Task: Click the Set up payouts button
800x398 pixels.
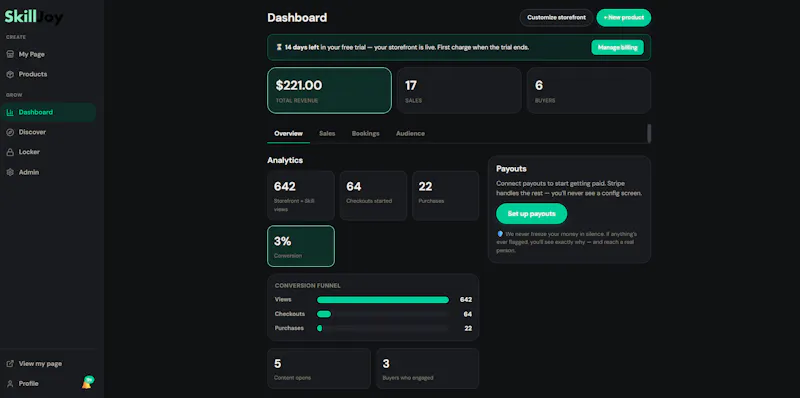Action: 531,214
